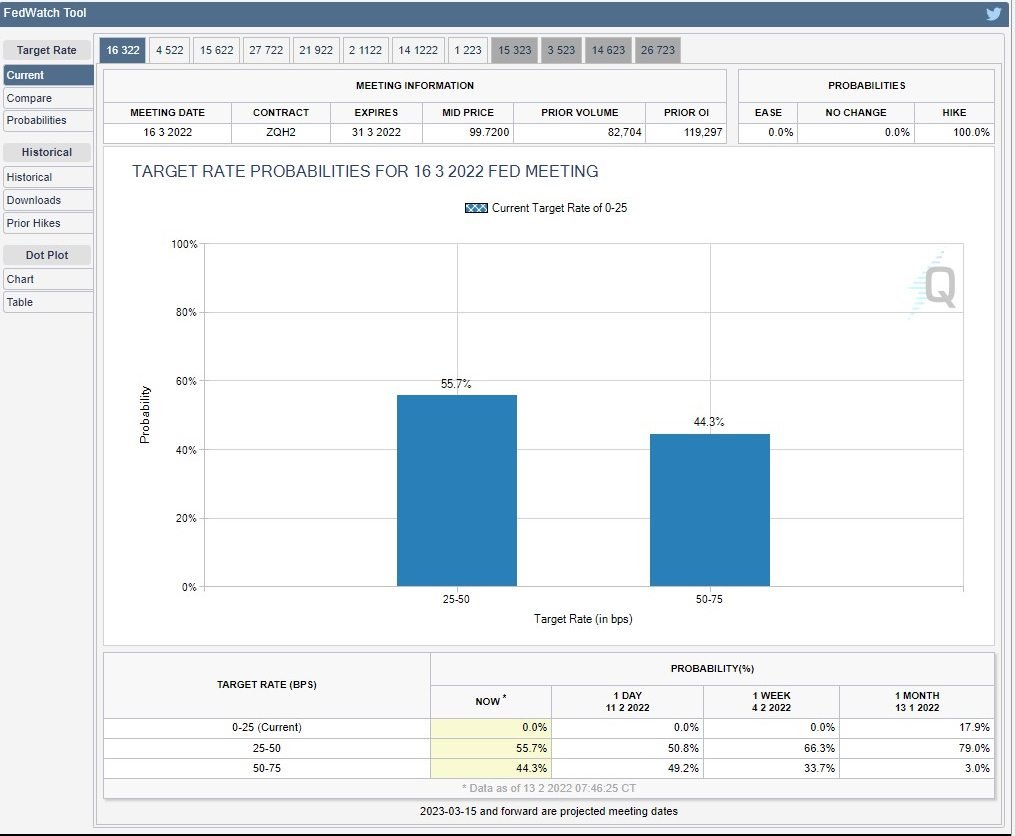Open the 15 622 meeting tab
This screenshot has width=1015, height=836.
tap(216, 50)
